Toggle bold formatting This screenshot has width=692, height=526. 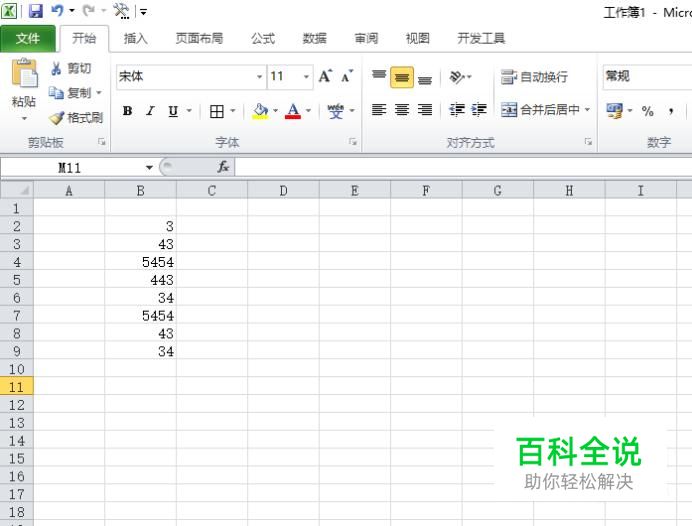(x=128, y=111)
